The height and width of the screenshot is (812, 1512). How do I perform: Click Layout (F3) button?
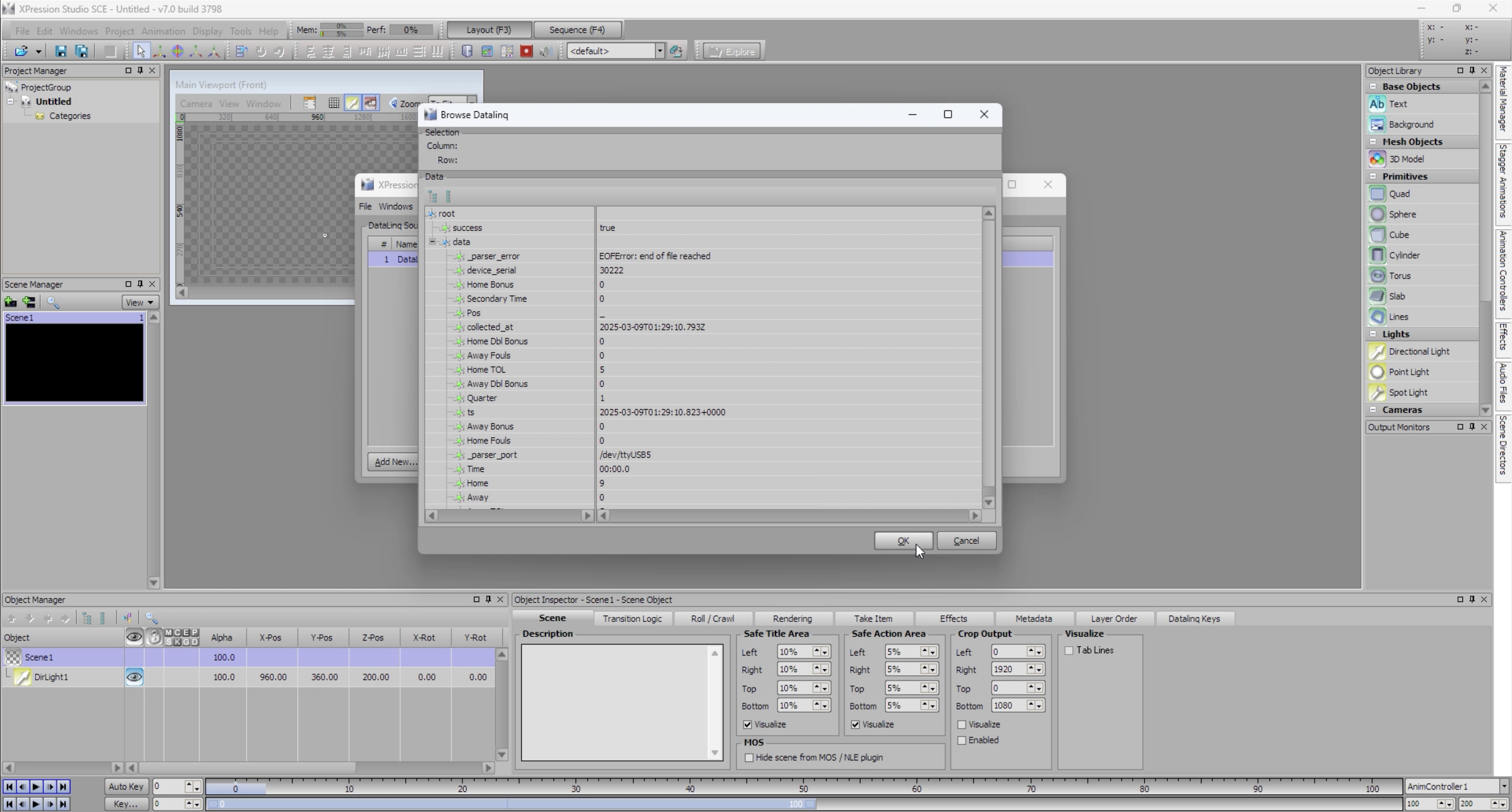click(x=488, y=30)
